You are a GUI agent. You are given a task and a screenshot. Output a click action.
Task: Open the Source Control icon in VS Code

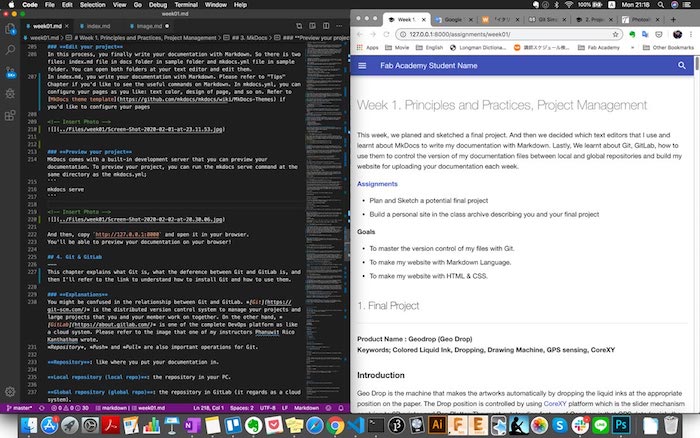[x=10, y=72]
